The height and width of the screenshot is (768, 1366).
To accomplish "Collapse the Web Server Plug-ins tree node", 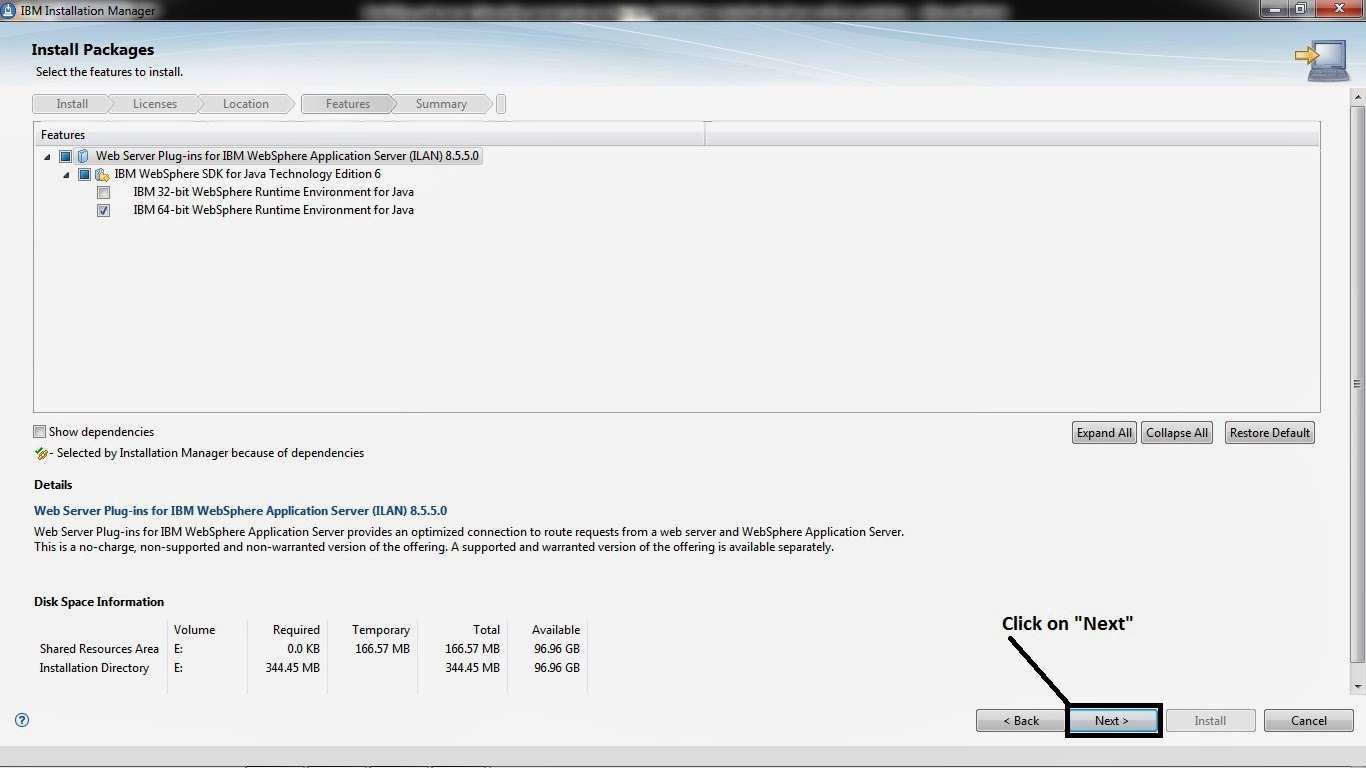I will 46,156.
